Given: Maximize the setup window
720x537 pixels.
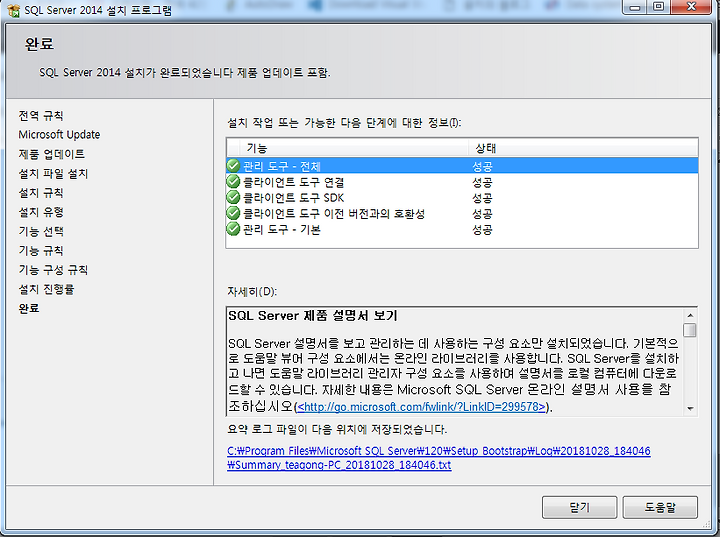Looking at the screenshot, I should click(x=658, y=6).
